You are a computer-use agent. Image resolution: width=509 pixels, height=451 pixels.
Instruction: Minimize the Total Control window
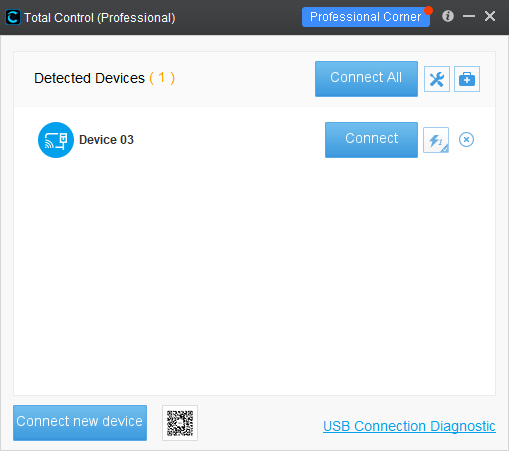click(x=469, y=16)
